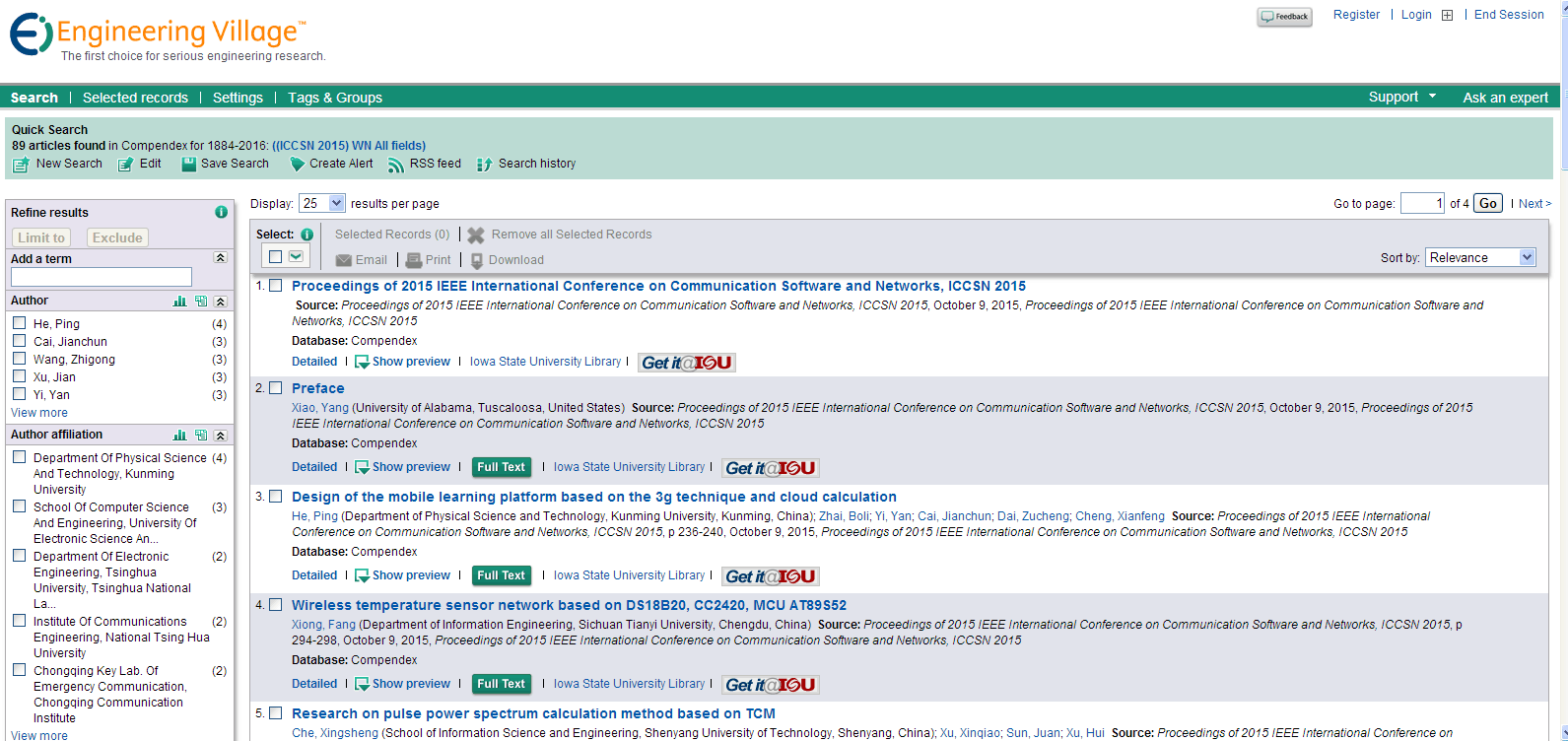Click Get it @ ISU for record 4
Image resolution: width=1568 pixels, height=741 pixels.
tap(771, 685)
